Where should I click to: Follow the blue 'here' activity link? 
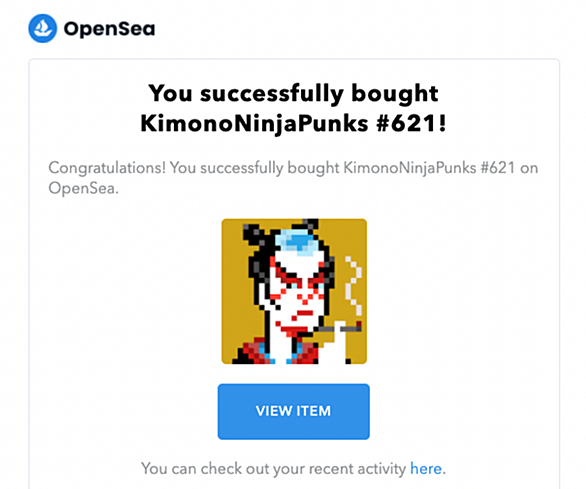coord(426,468)
